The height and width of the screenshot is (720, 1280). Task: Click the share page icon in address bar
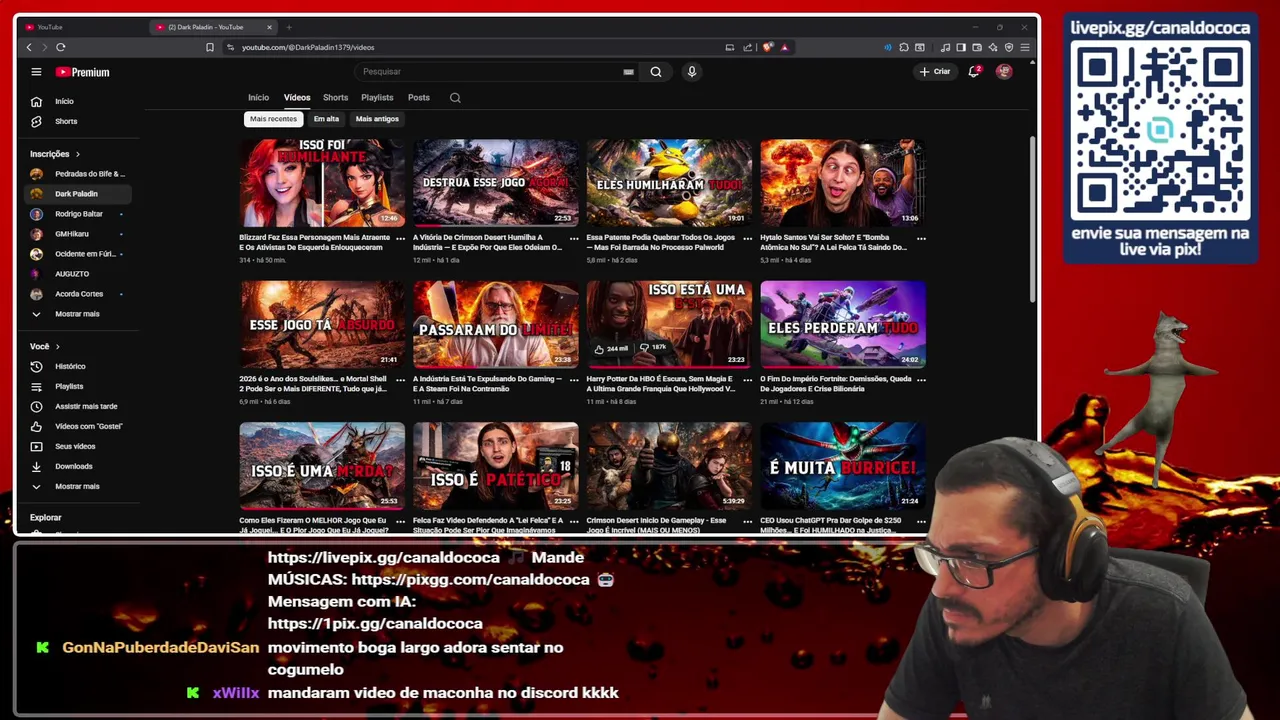(747, 47)
